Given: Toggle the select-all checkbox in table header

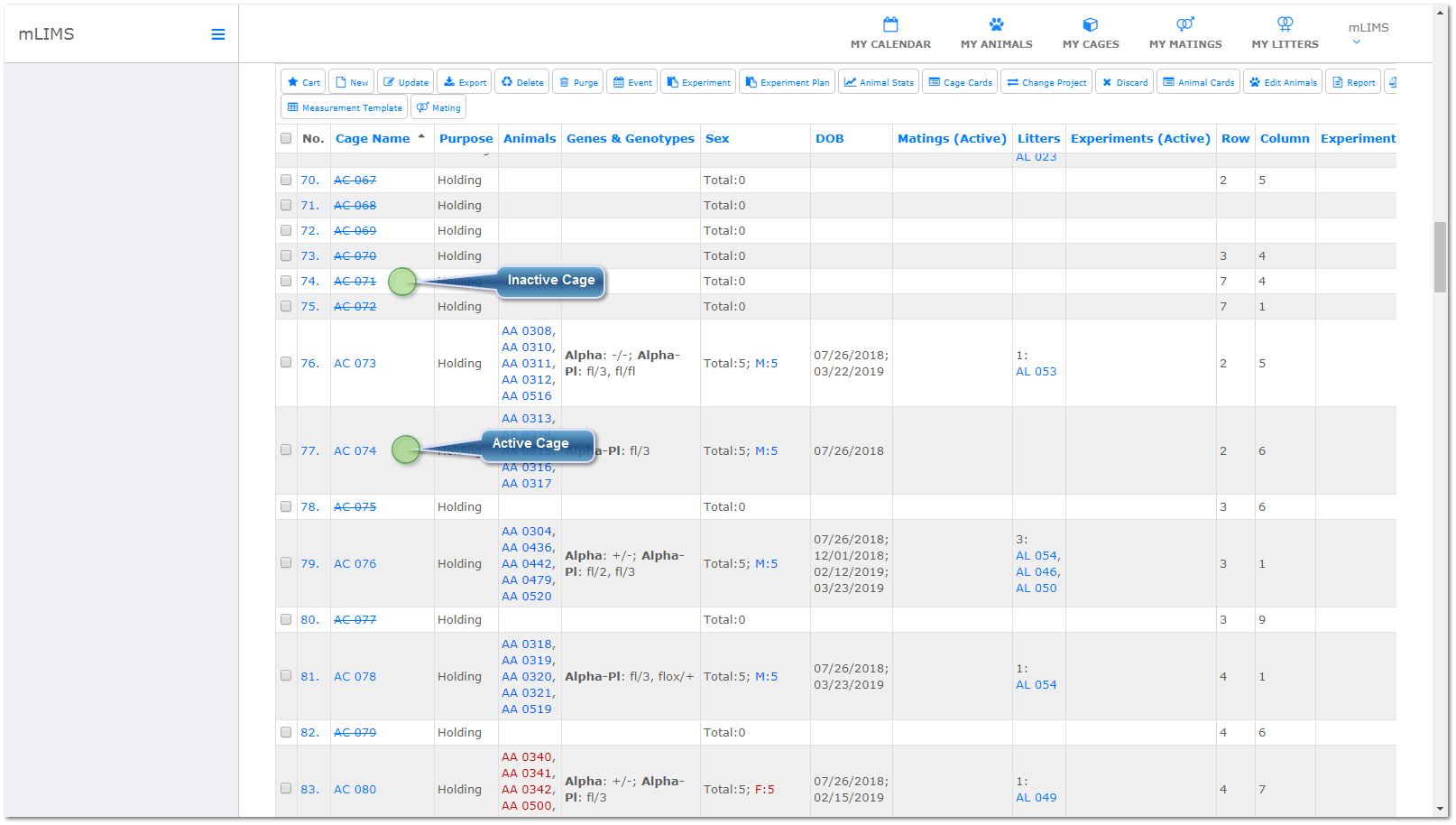Looking at the screenshot, I should [x=286, y=138].
